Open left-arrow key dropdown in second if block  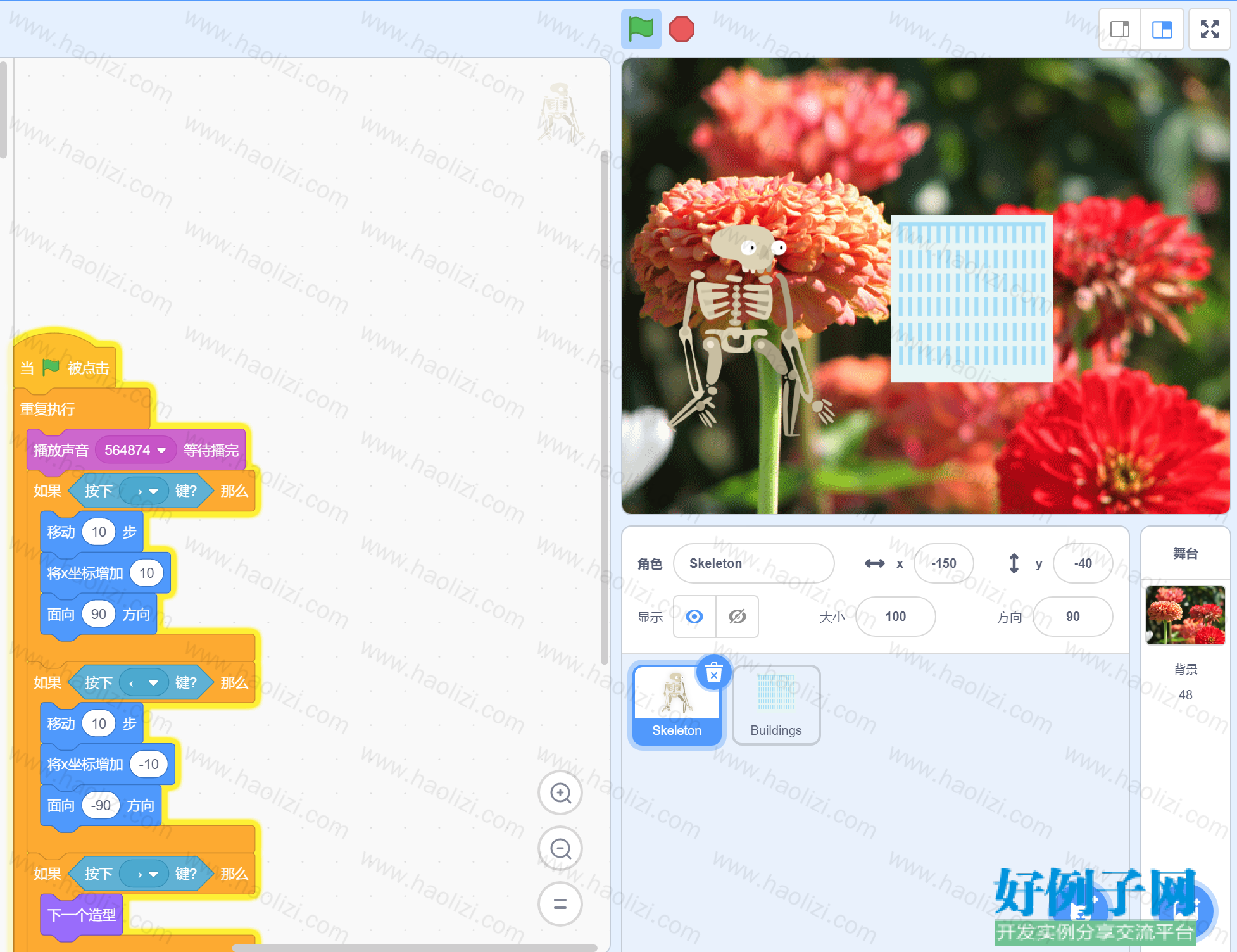(144, 683)
